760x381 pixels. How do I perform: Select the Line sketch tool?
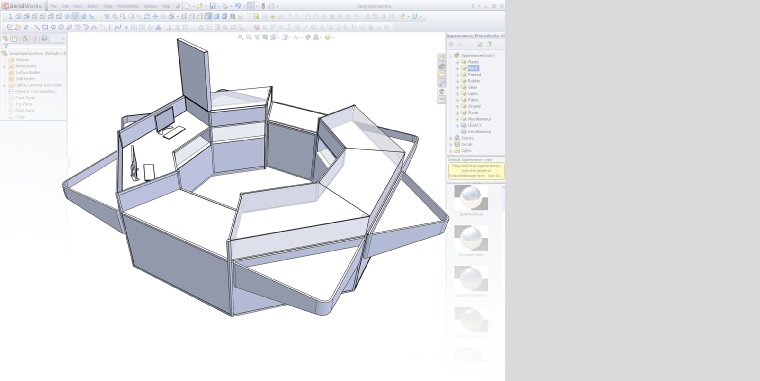tap(36, 28)
